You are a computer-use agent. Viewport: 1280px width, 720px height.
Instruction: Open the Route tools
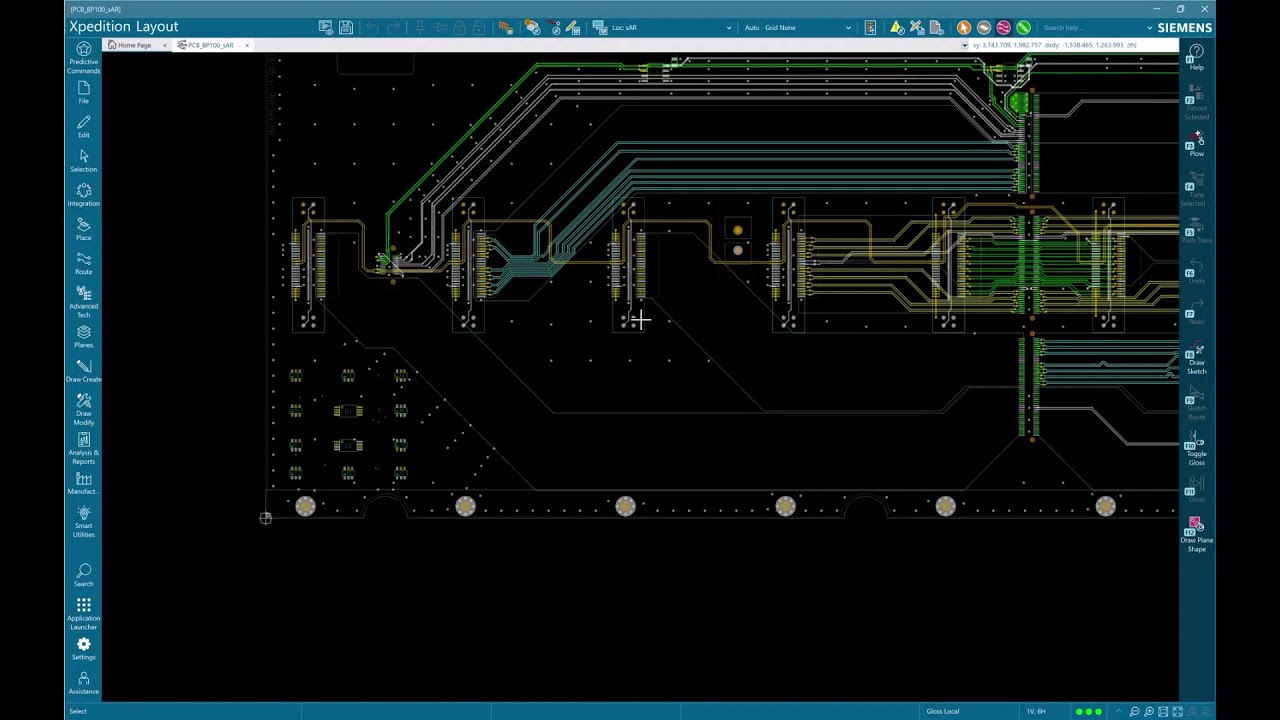[84, 263]
